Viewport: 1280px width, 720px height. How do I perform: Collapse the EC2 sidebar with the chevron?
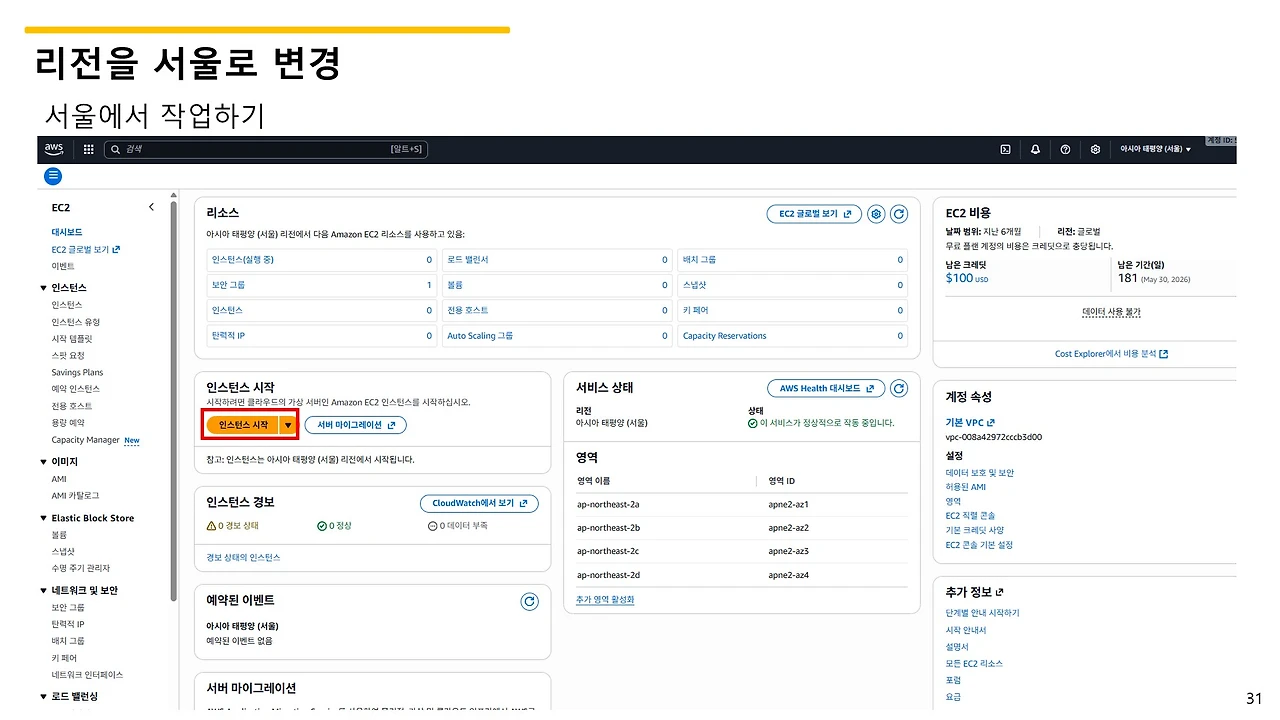[x=151, y=206]
